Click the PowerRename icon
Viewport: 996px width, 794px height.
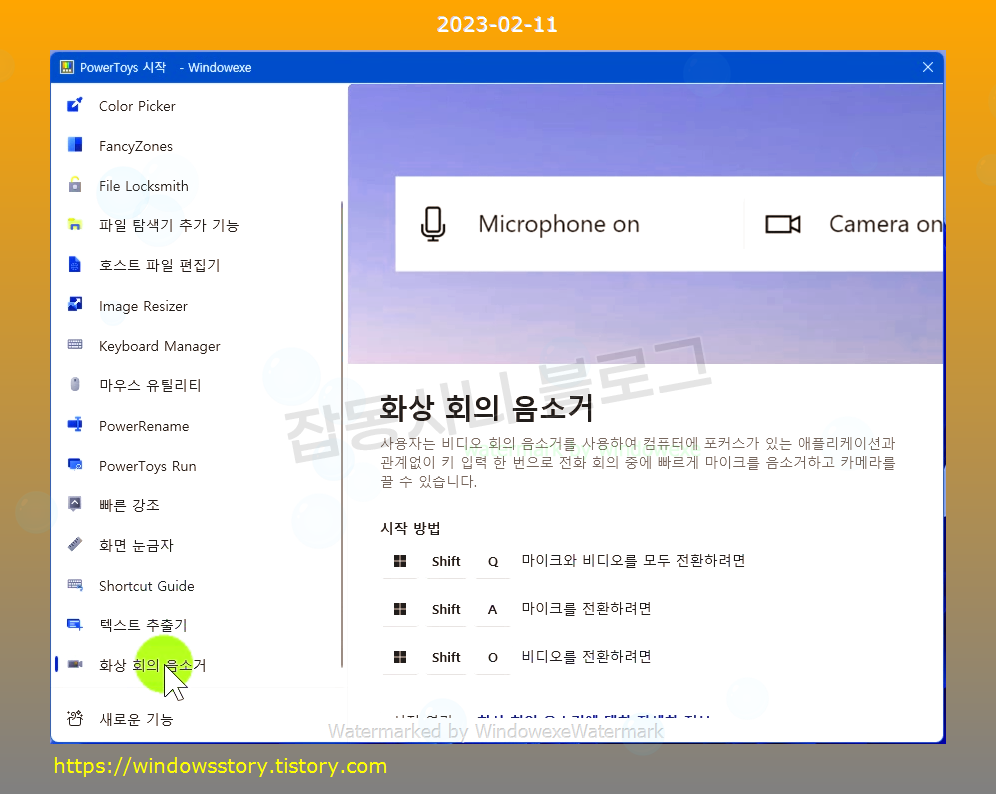[75, 424]
